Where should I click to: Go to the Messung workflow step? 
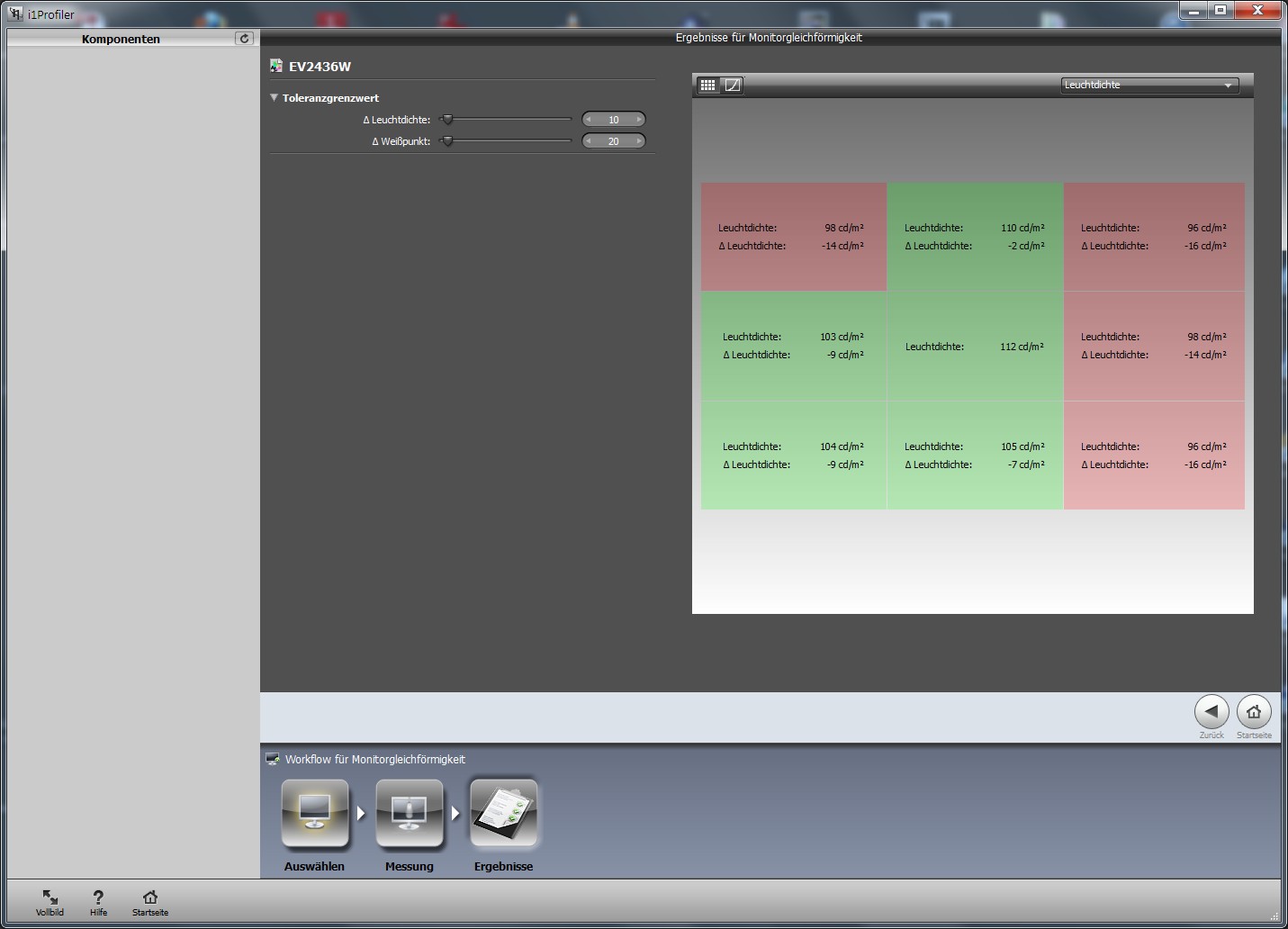410,814
